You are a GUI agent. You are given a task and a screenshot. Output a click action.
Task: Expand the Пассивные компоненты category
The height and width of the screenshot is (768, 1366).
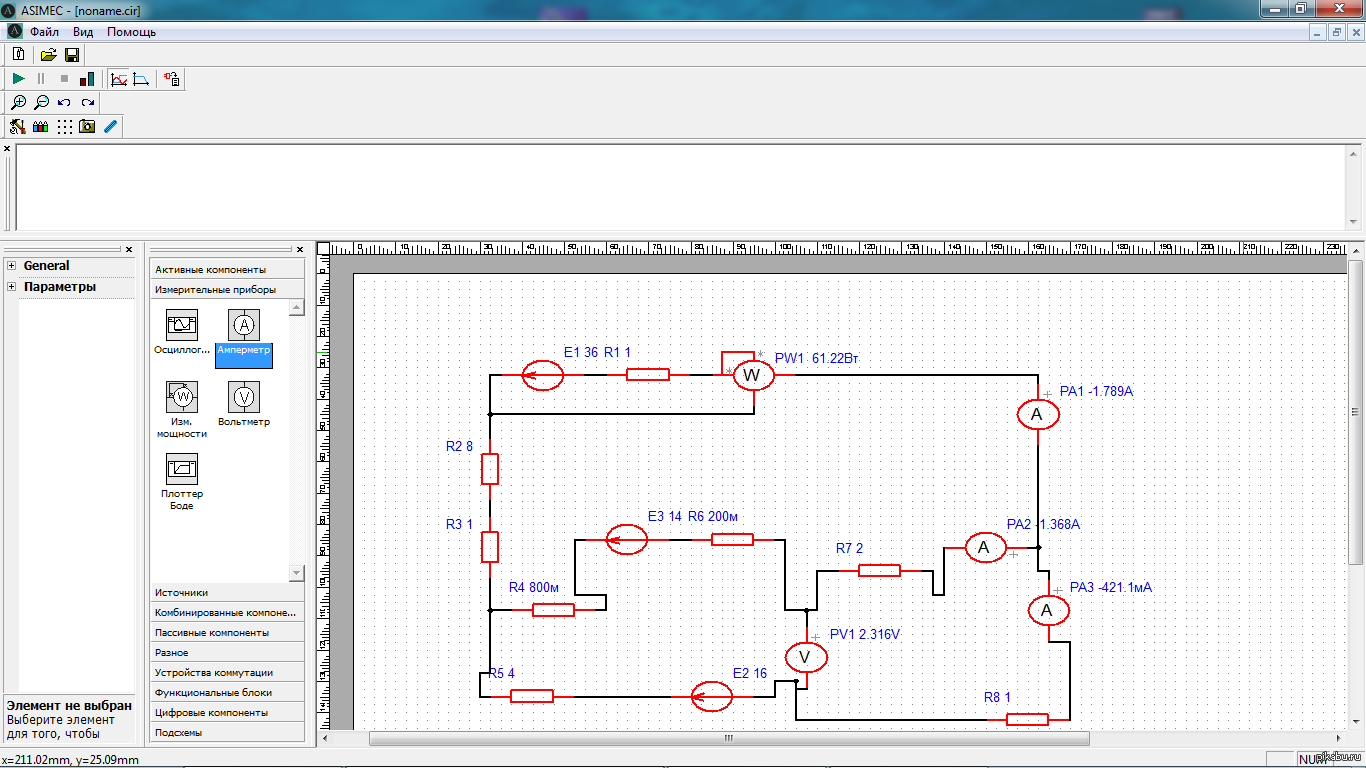pyautogui.click(x=227, y=633)
